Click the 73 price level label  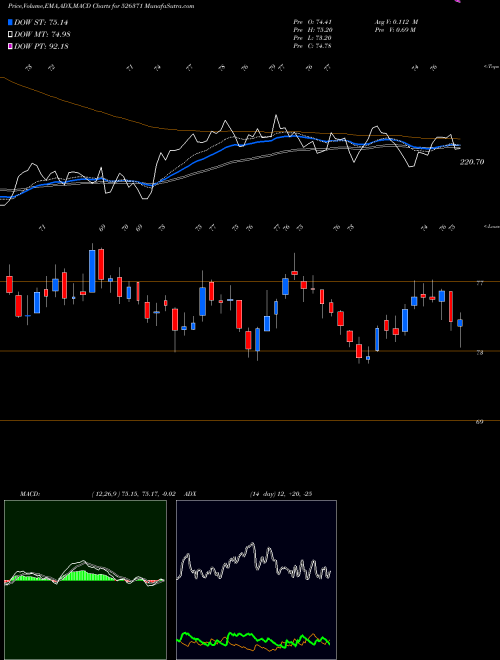pyautogui.click(x=479, y=353)
